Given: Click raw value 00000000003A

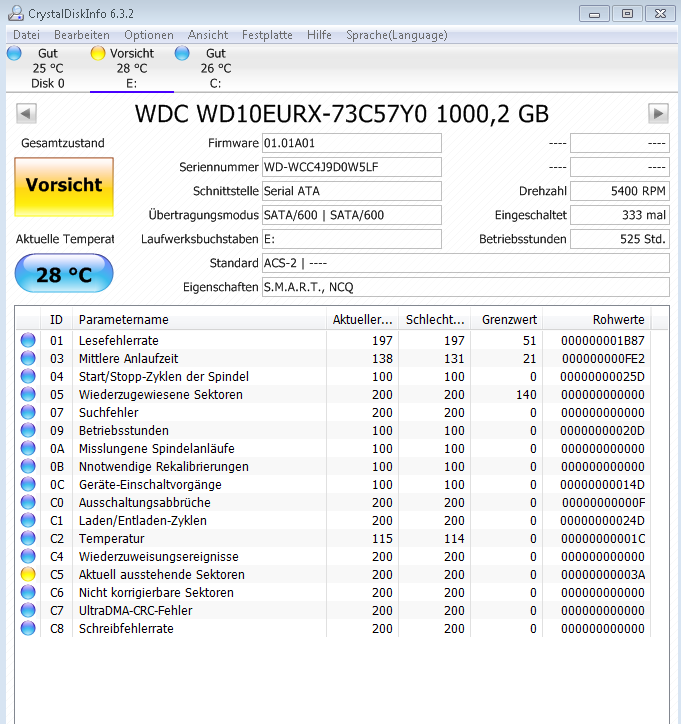Looking at the screenshot, I should click(x=603, y=575).
